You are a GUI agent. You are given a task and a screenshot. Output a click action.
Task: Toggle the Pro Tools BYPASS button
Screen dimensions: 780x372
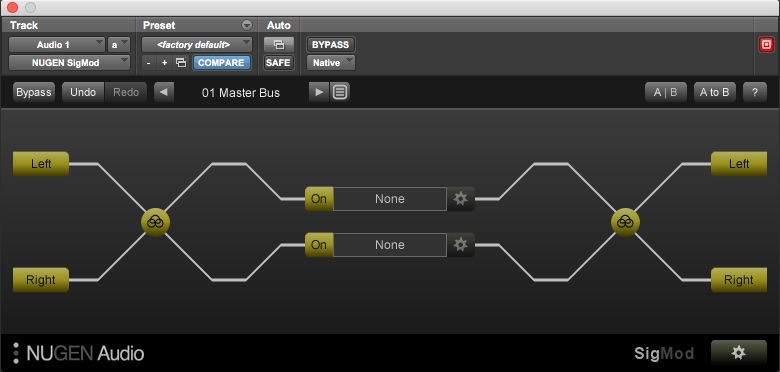point(331,45)
